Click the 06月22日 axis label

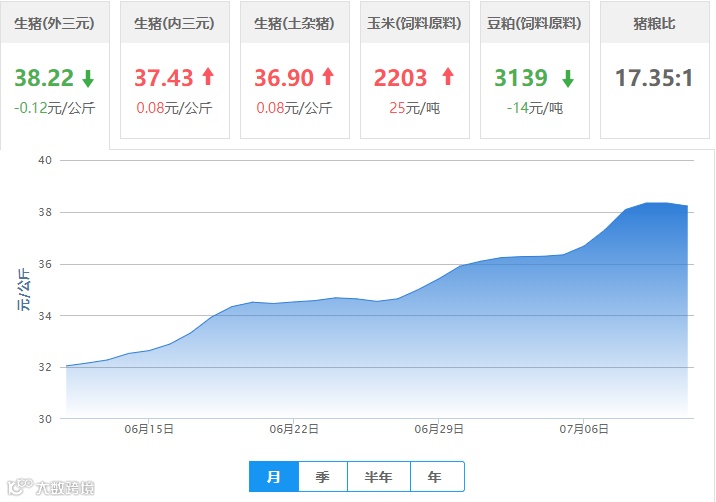(x=294, y=429)
